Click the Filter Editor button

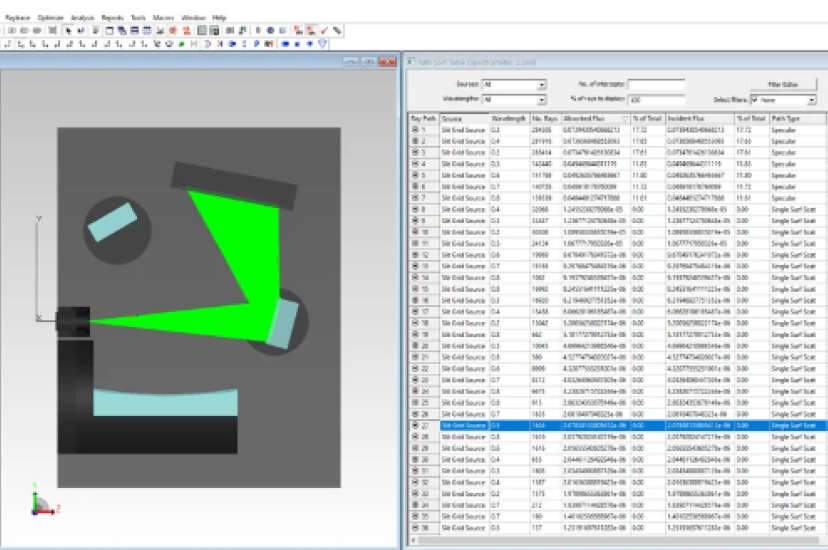(x=783, y=84)
